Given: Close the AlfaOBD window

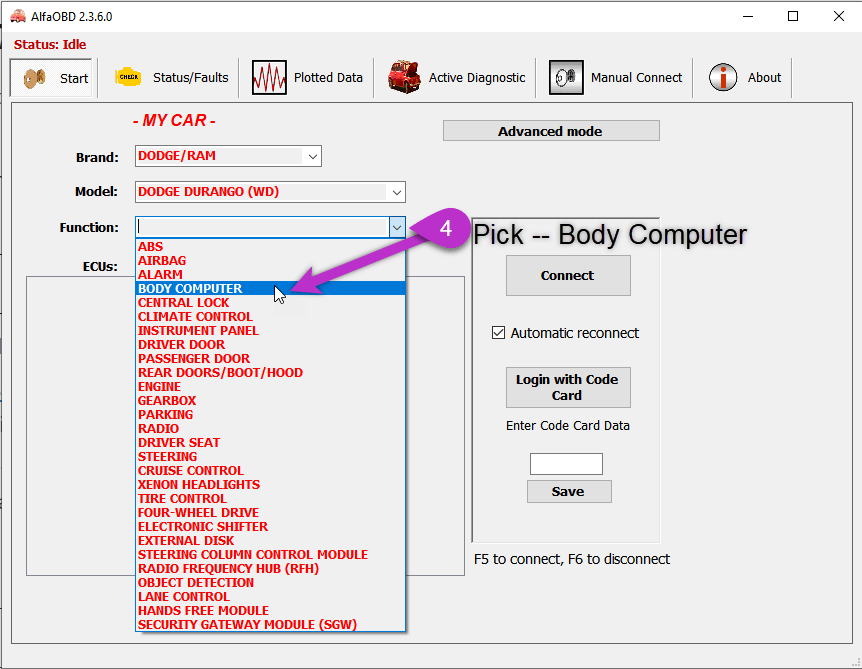Looking at the screenshot, I should (x=839, y=16).
